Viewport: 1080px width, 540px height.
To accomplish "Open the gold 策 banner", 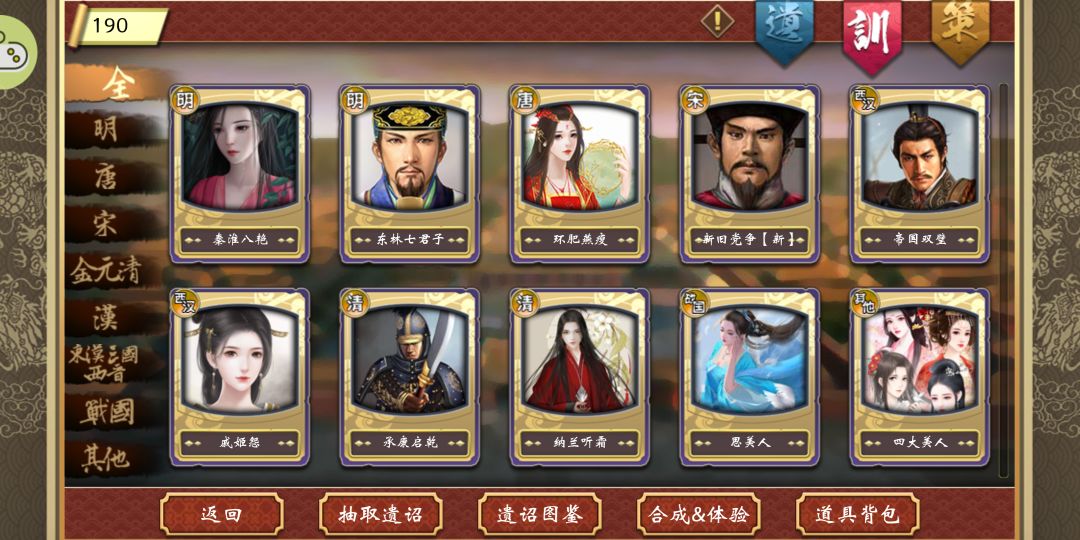I will pos(960,31).
